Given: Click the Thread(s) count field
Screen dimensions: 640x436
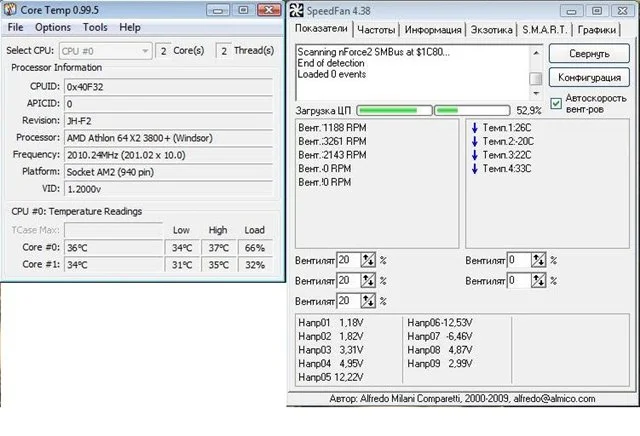Looking at the screenshot, I should pyautogui.click(x=224, y=51).
